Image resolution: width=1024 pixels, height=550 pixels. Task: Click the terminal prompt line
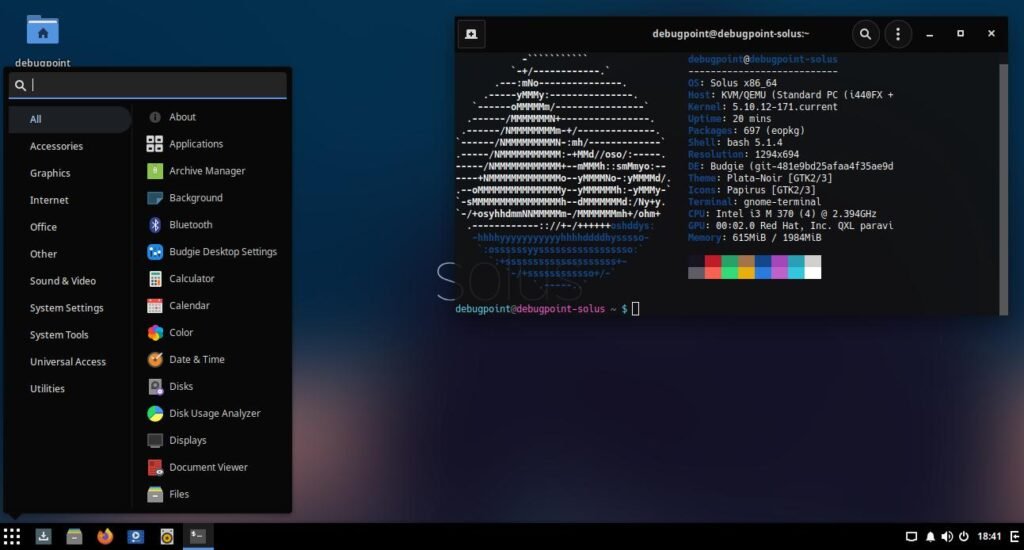pos(547,309)
